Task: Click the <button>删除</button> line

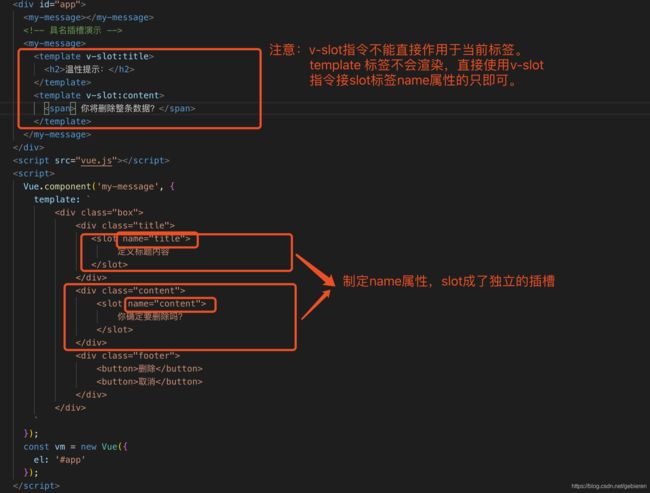Action: [149, 369]
